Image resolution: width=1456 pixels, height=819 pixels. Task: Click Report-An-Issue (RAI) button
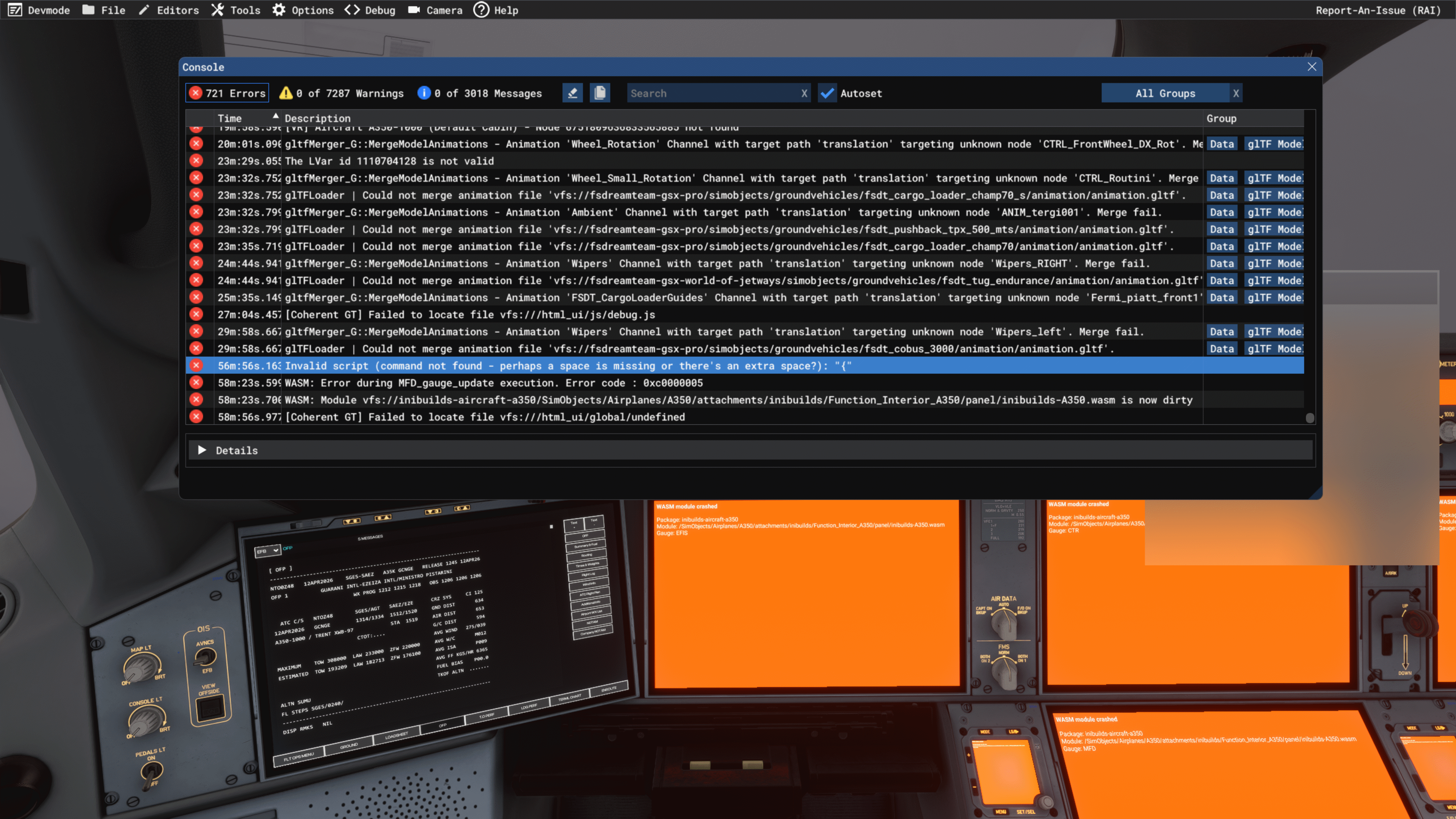pos(1378,10)
